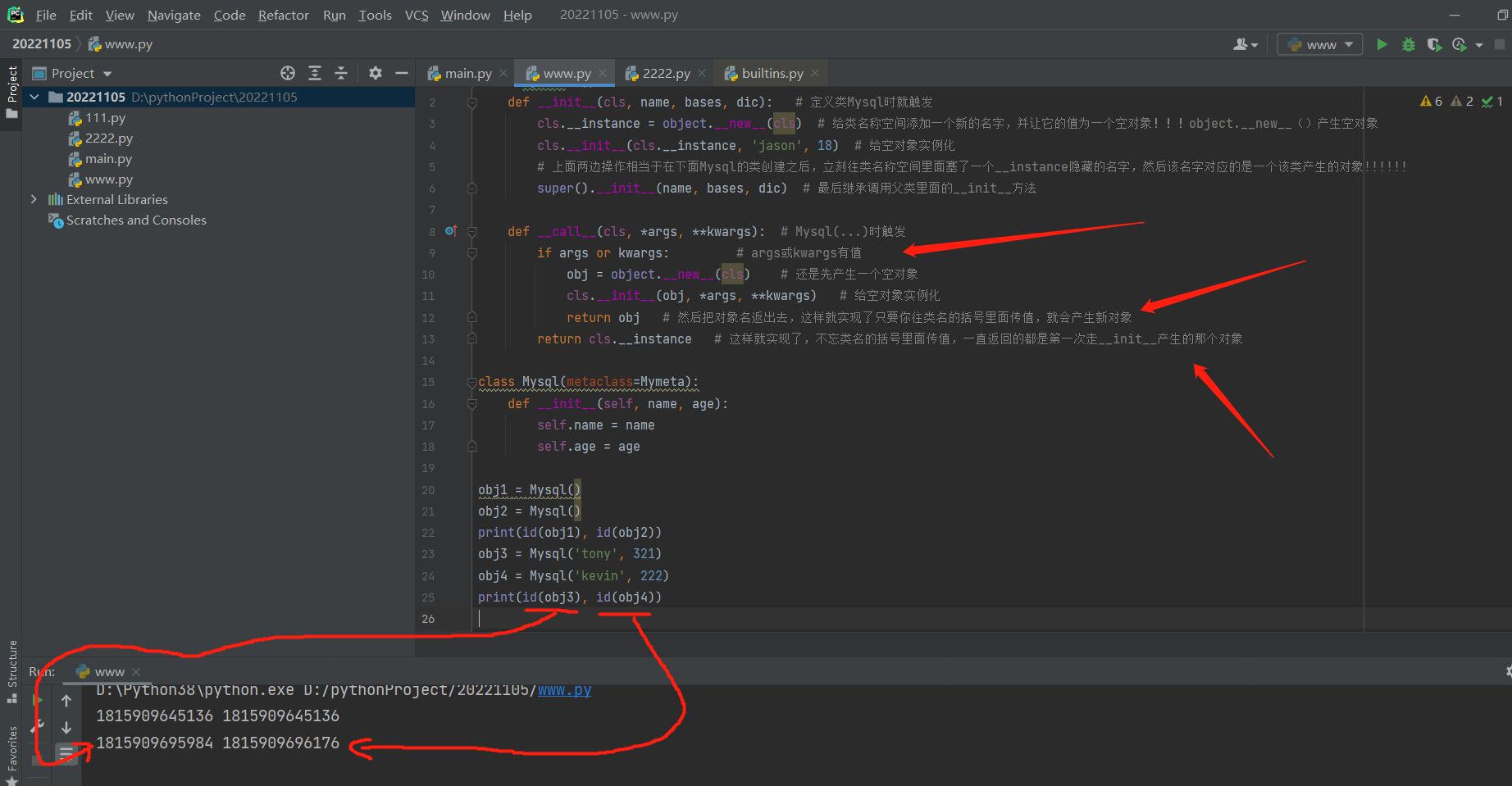Close the 2222.py editor tab
Viewport: 1512px width, 786px height.
coord(702,73)
